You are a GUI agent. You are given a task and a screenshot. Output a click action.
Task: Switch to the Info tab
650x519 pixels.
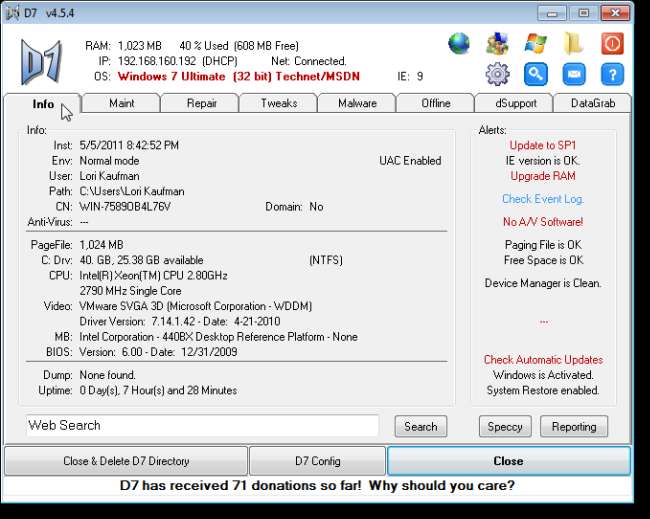click(43, 104)
